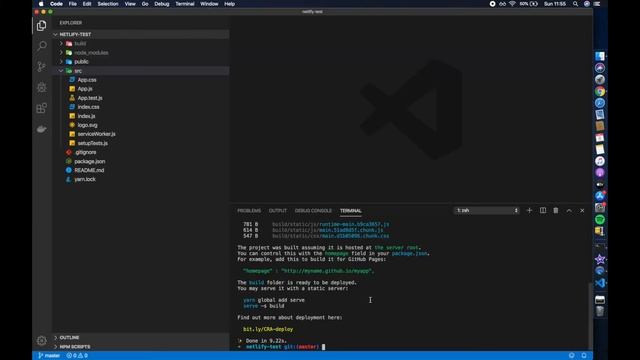Click the terminal panel scrollbar
Viewport: 640px width, 360px height.
[590, 315]
